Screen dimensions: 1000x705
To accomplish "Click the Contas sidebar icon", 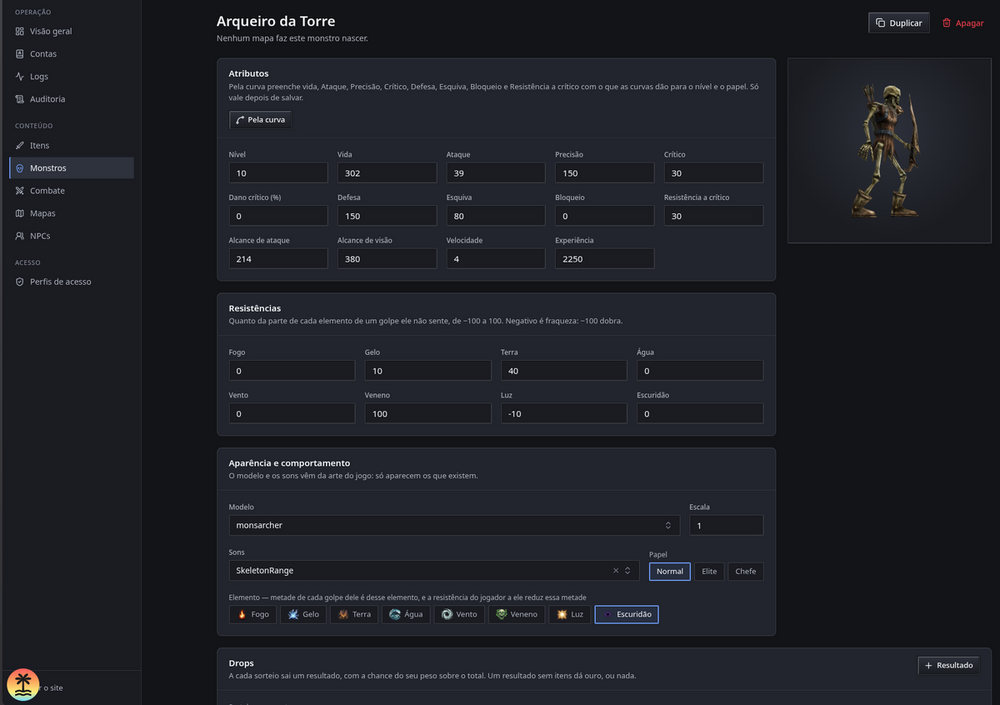I will [20, 54].
